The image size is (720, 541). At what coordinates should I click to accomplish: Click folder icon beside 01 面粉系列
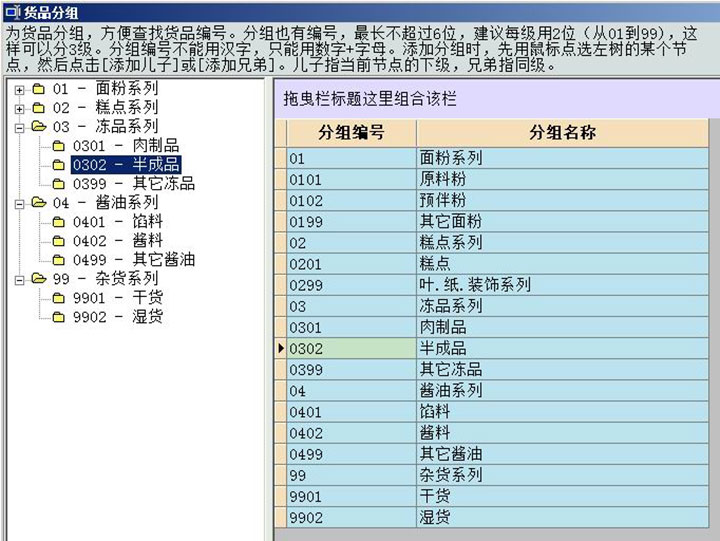pyautogui.click(x=38, y=89)
